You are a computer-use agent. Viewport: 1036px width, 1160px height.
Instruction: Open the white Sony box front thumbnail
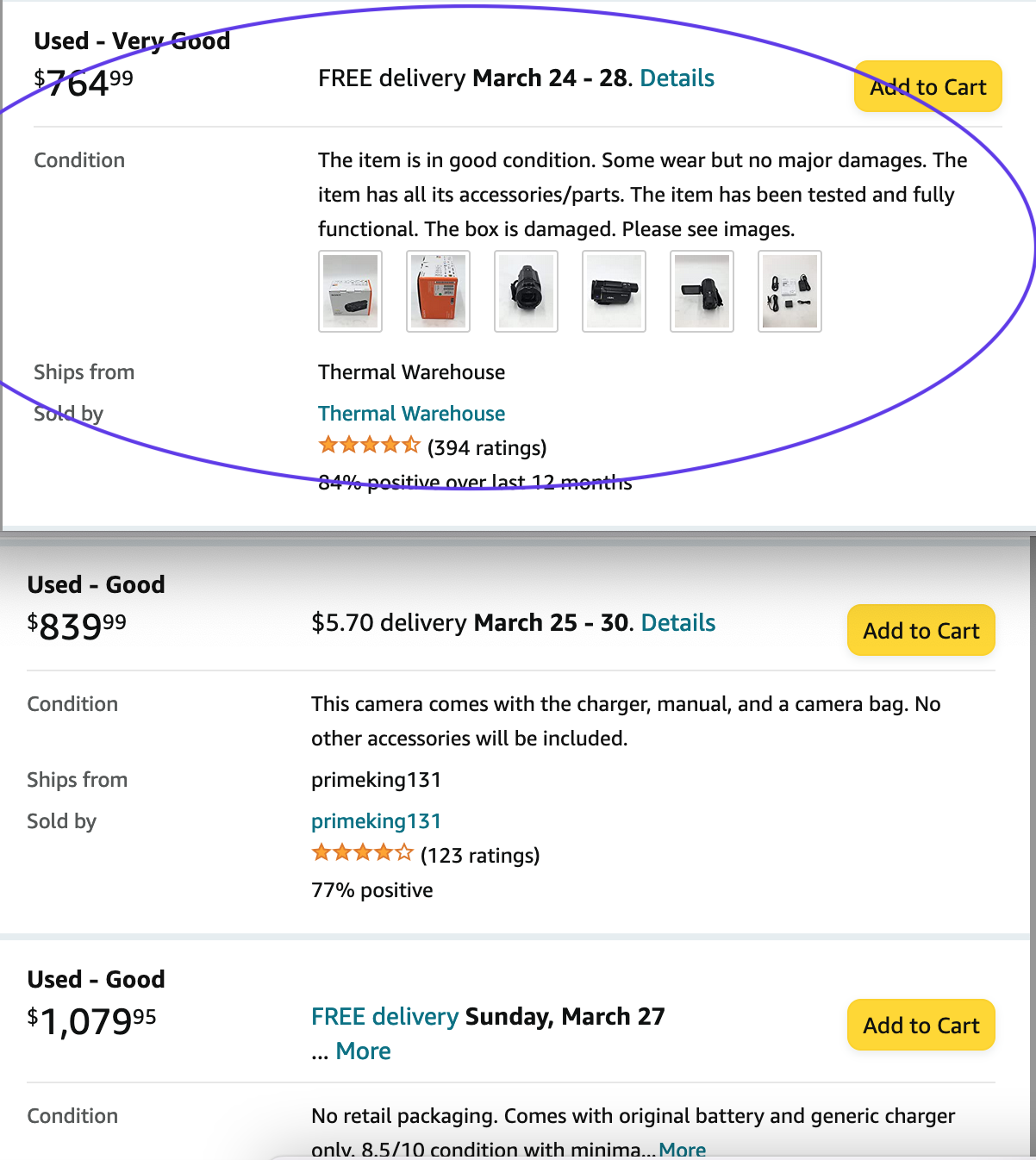tap(350, 291)
